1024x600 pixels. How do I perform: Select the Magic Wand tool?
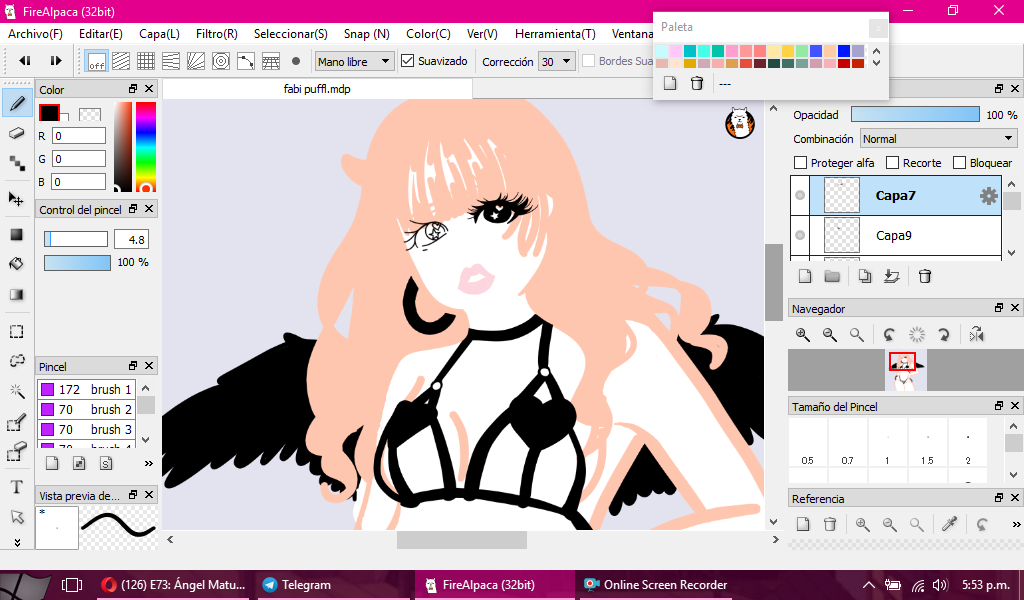point(17,391)
